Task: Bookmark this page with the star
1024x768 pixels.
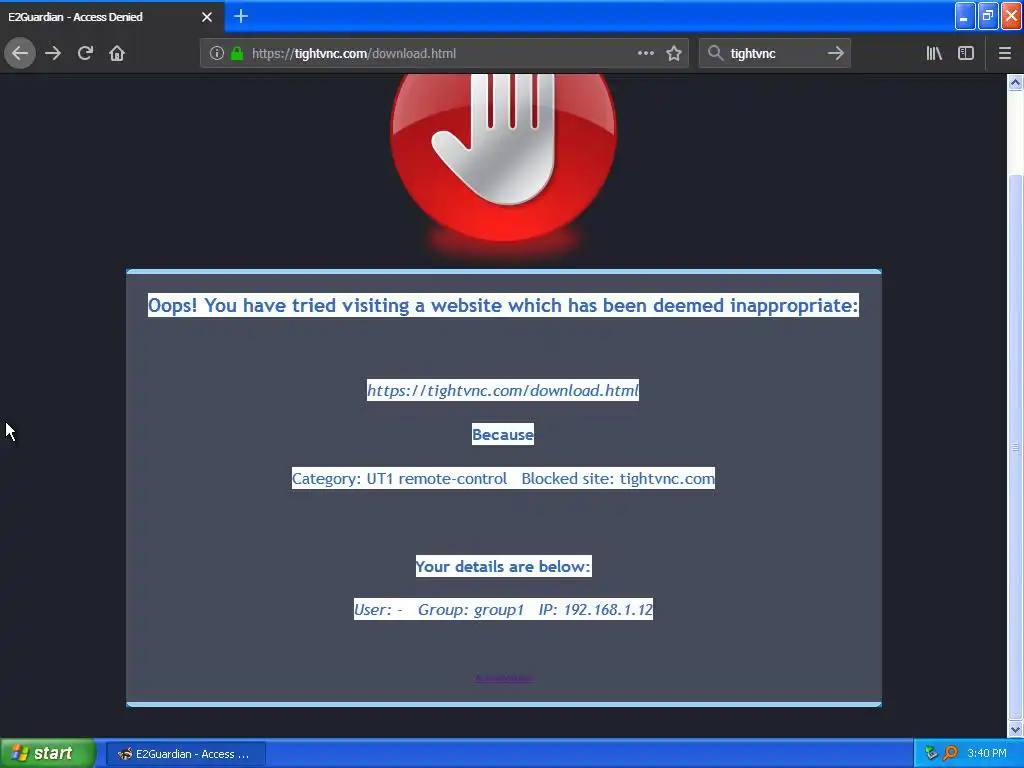Action: point(674,54)
